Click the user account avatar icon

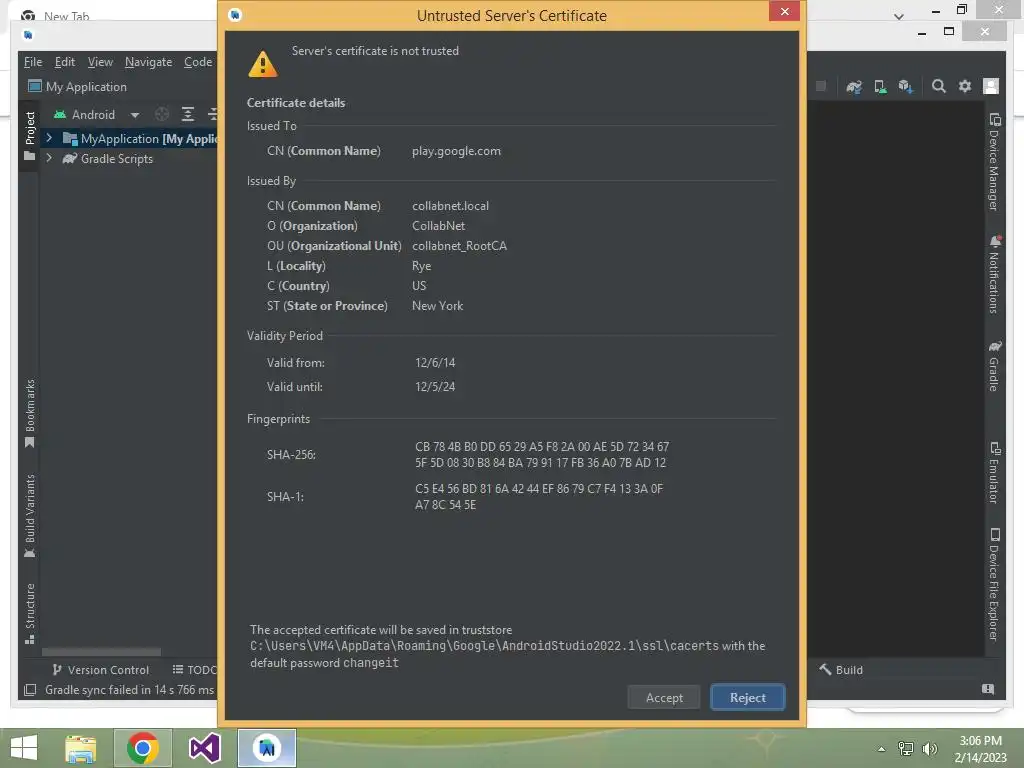click(991, 86)
